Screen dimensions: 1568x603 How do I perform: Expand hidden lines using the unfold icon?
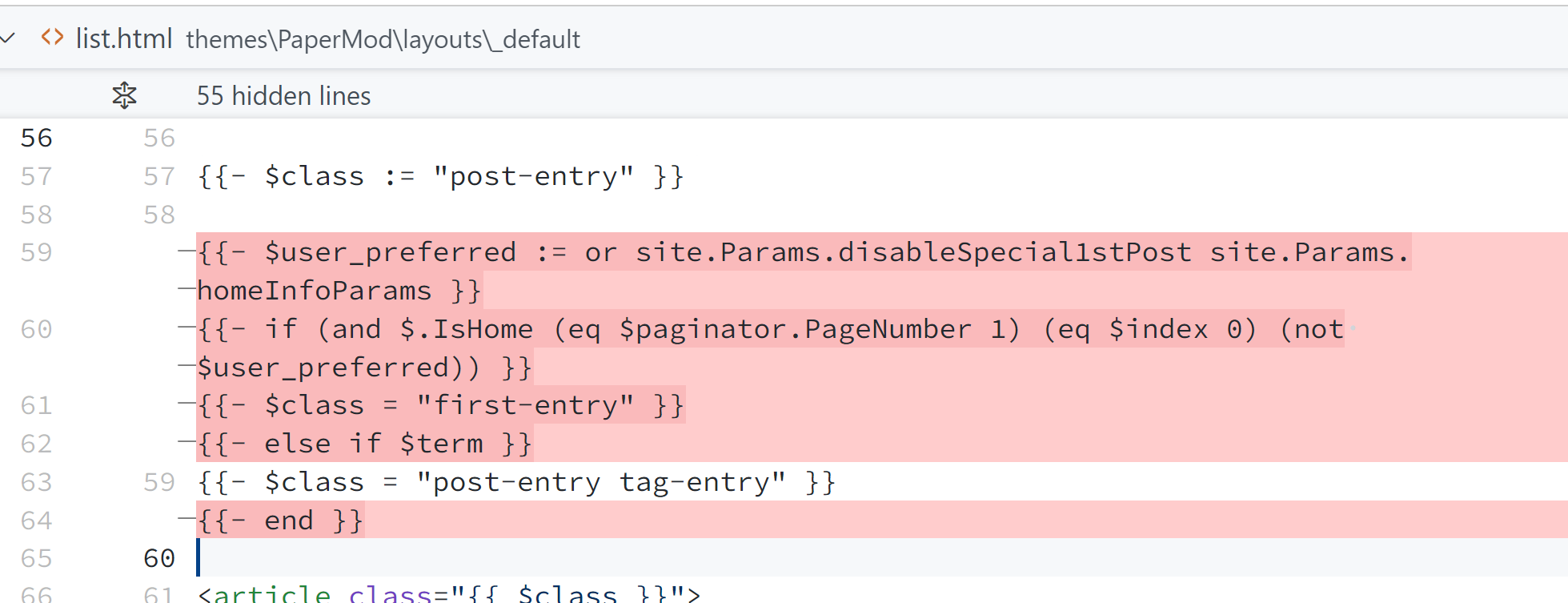click(124, 95)
